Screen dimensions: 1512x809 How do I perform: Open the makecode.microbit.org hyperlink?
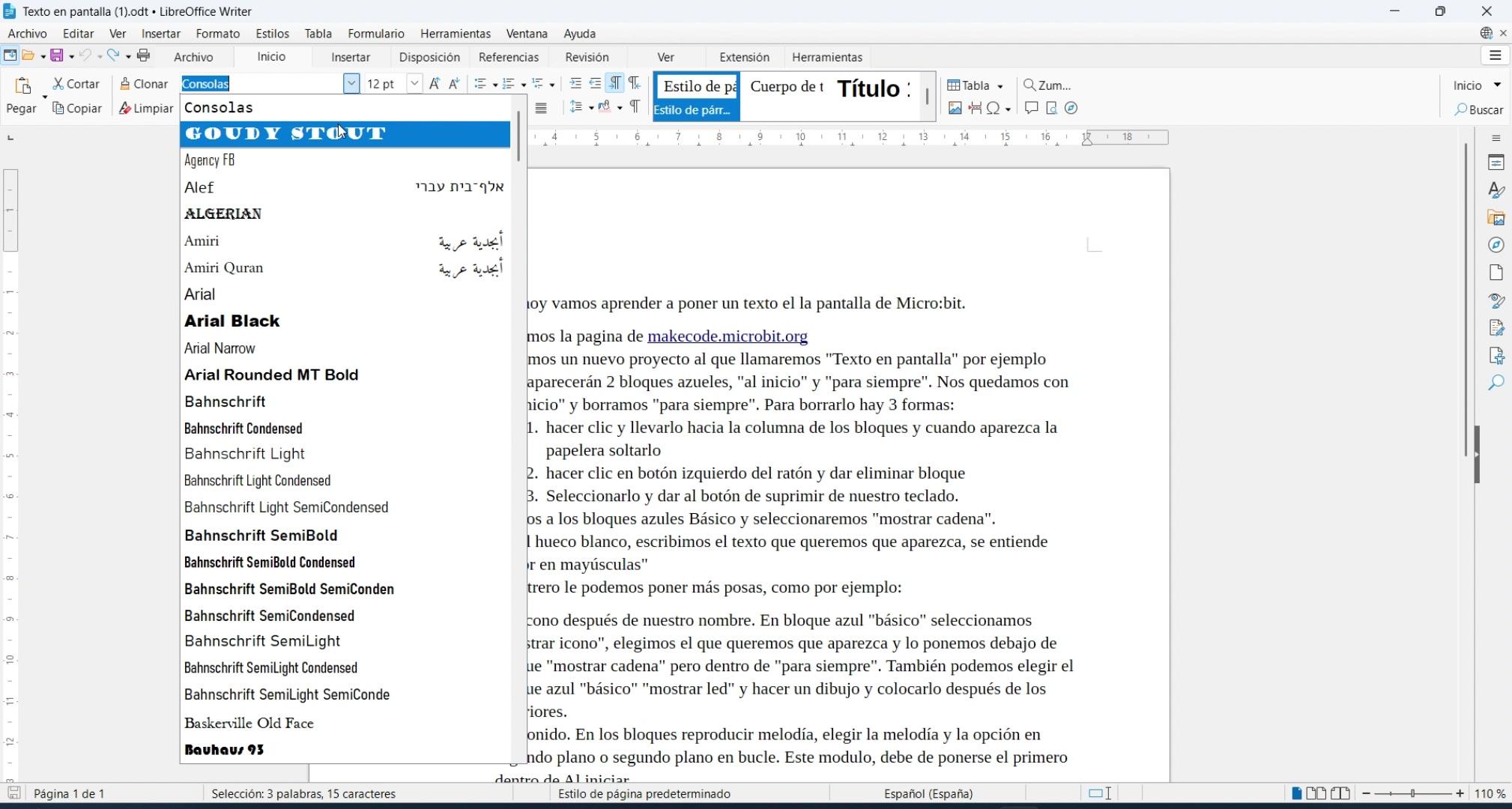tap(727, 336)
